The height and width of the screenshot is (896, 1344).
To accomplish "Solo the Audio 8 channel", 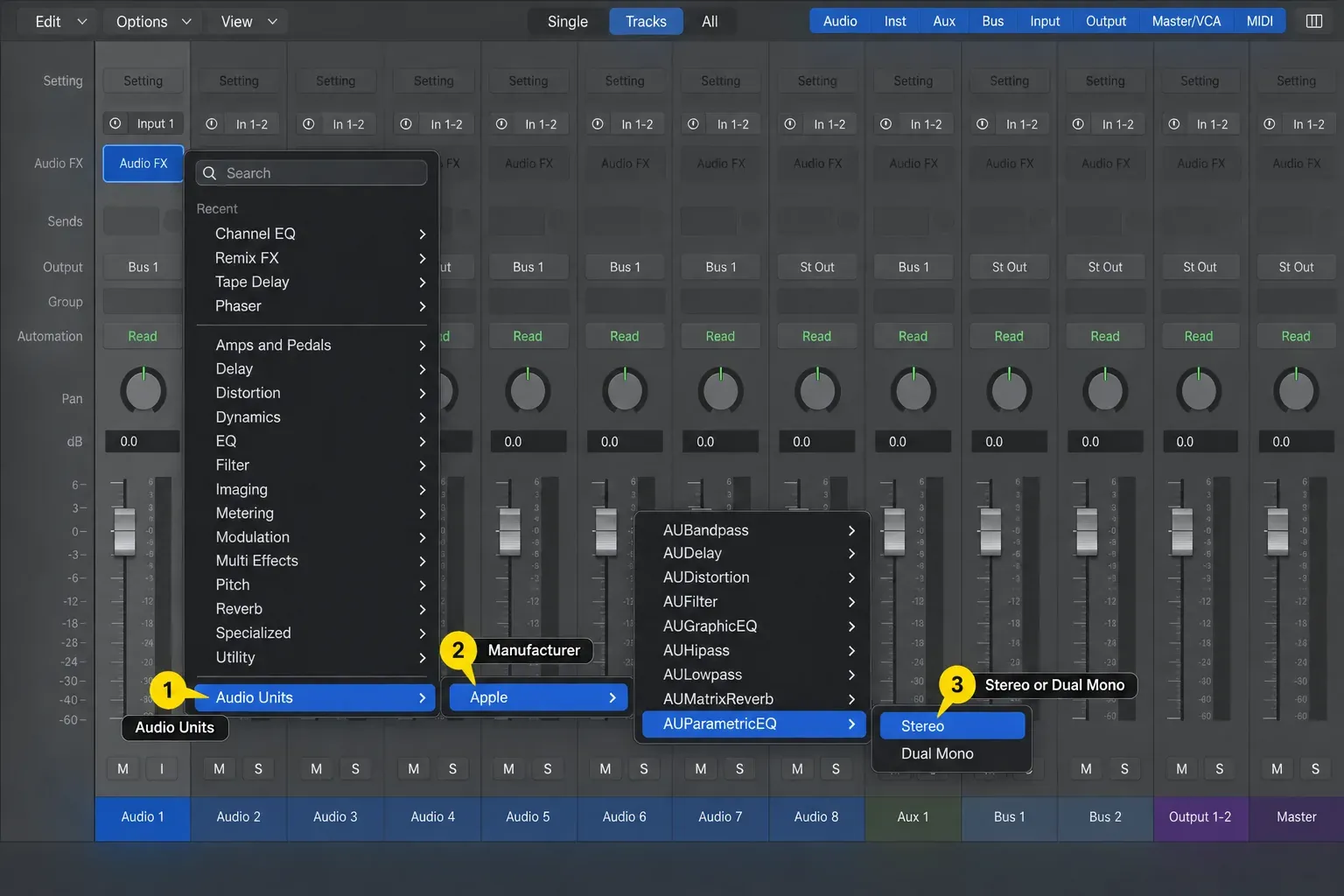I will click(836, 768).
